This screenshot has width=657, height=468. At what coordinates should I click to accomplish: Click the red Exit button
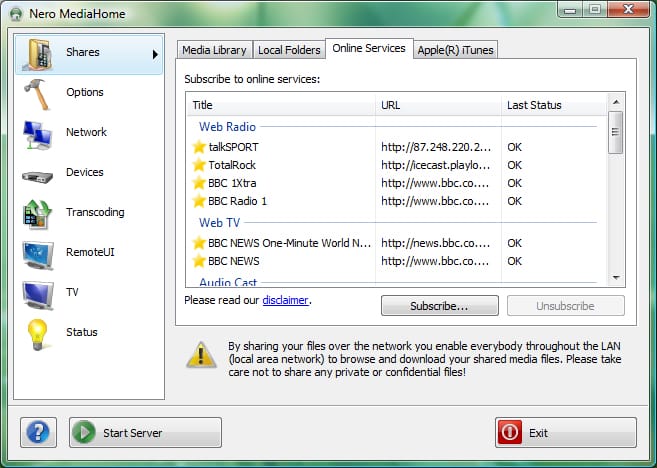[566, 432]
